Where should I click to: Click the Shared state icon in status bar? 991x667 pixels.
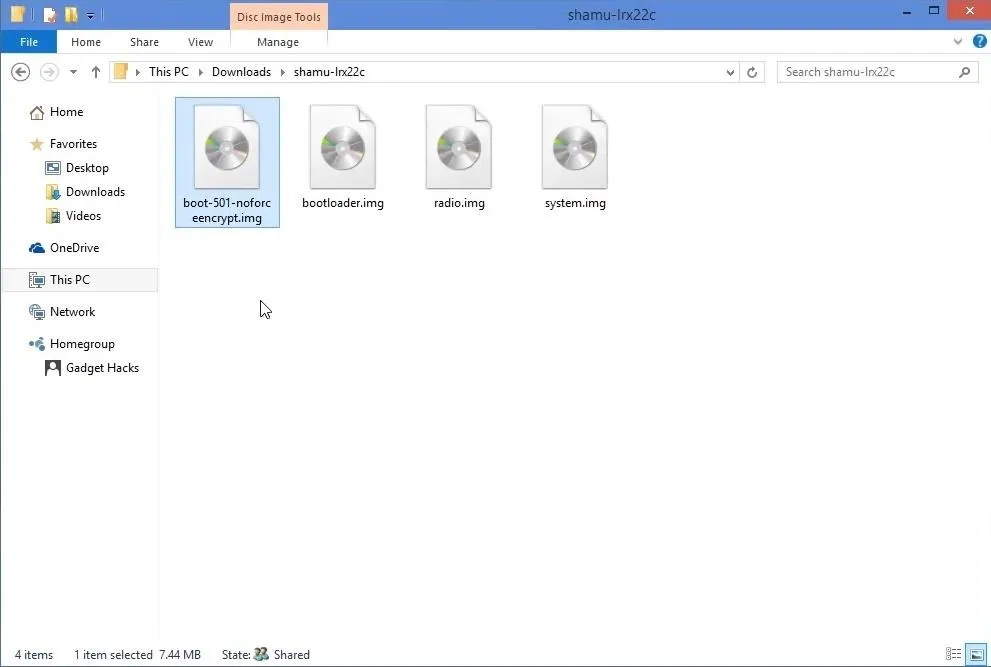(x=261, y=654)
